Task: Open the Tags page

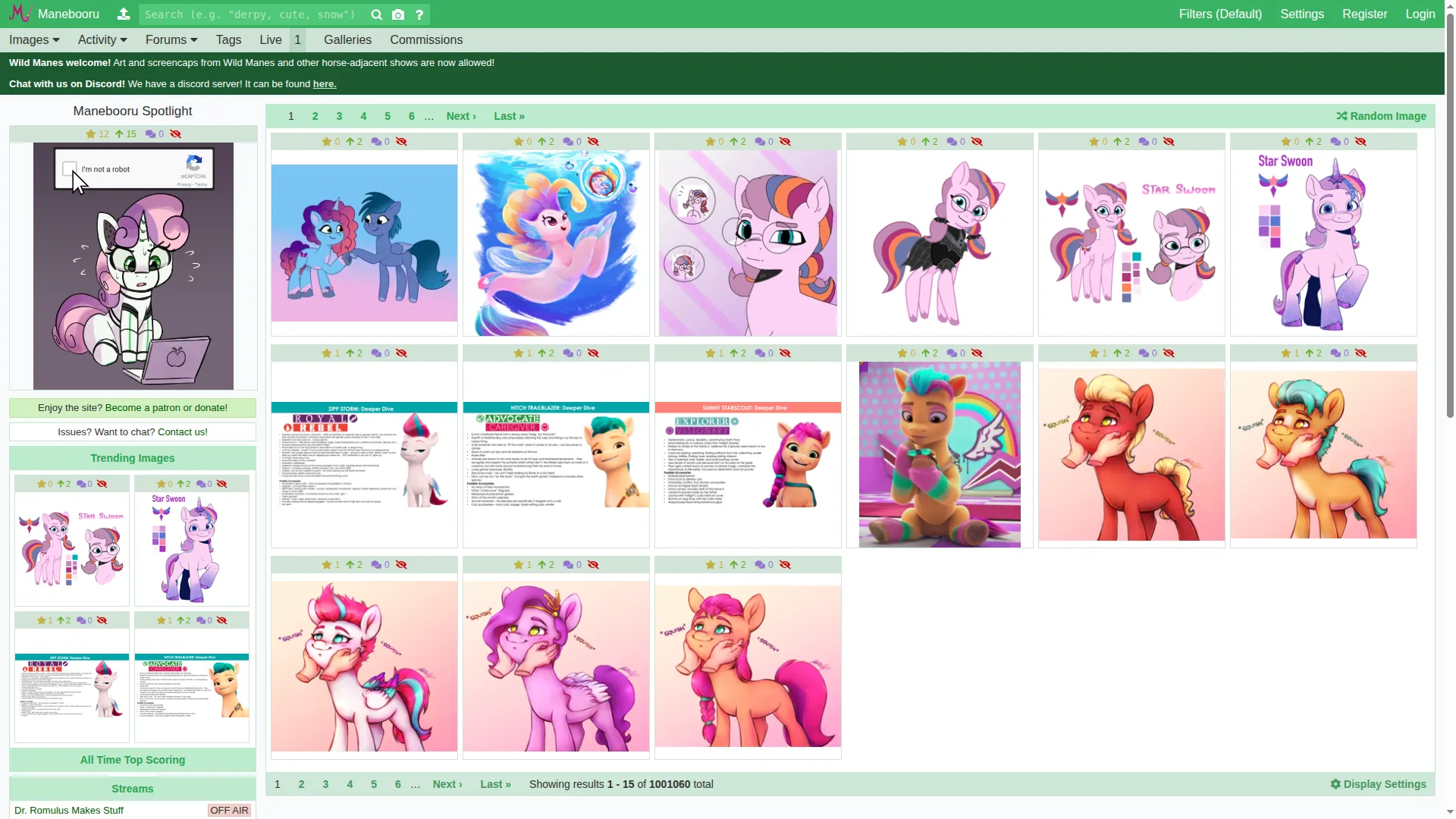Action: tap(228, 40)
